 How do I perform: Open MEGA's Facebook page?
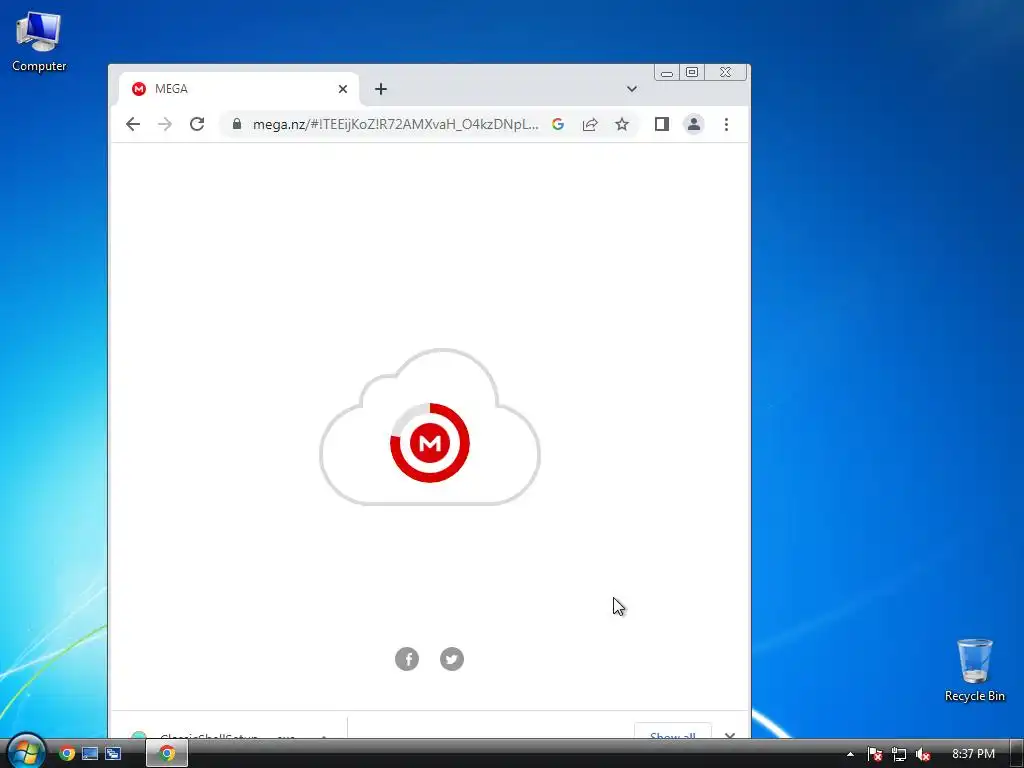407,659
